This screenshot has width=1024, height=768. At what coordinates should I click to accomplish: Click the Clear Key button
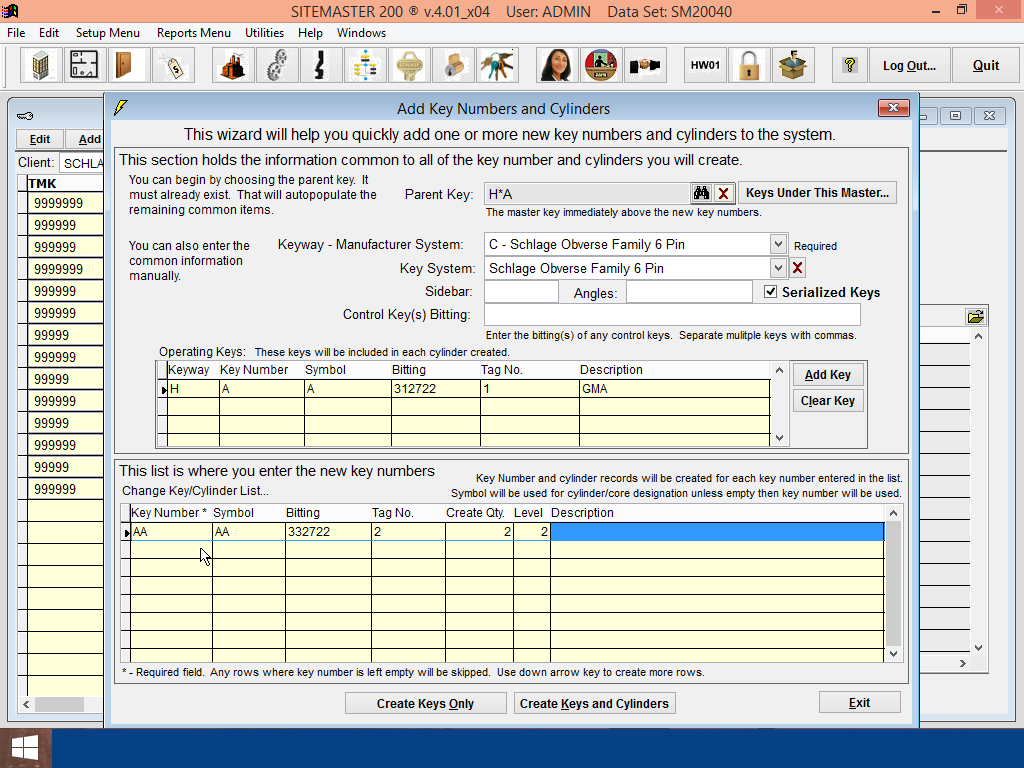pos(827,401)
